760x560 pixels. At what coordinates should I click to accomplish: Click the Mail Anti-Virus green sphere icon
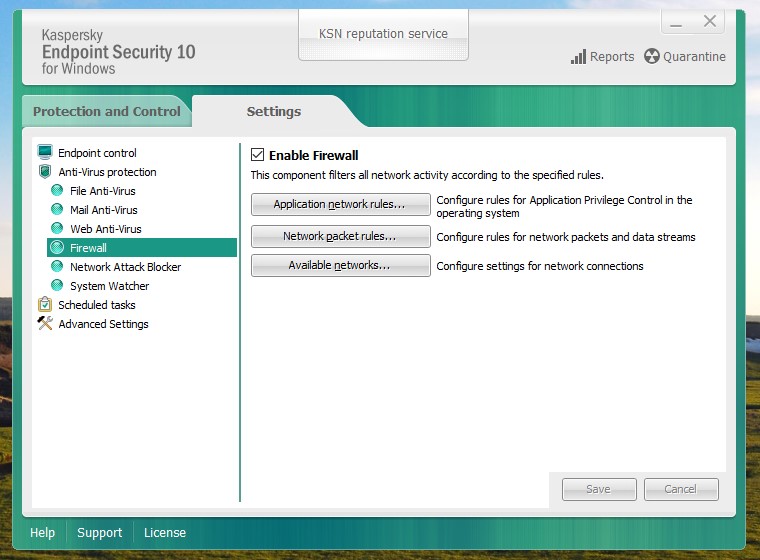(57, 209)
